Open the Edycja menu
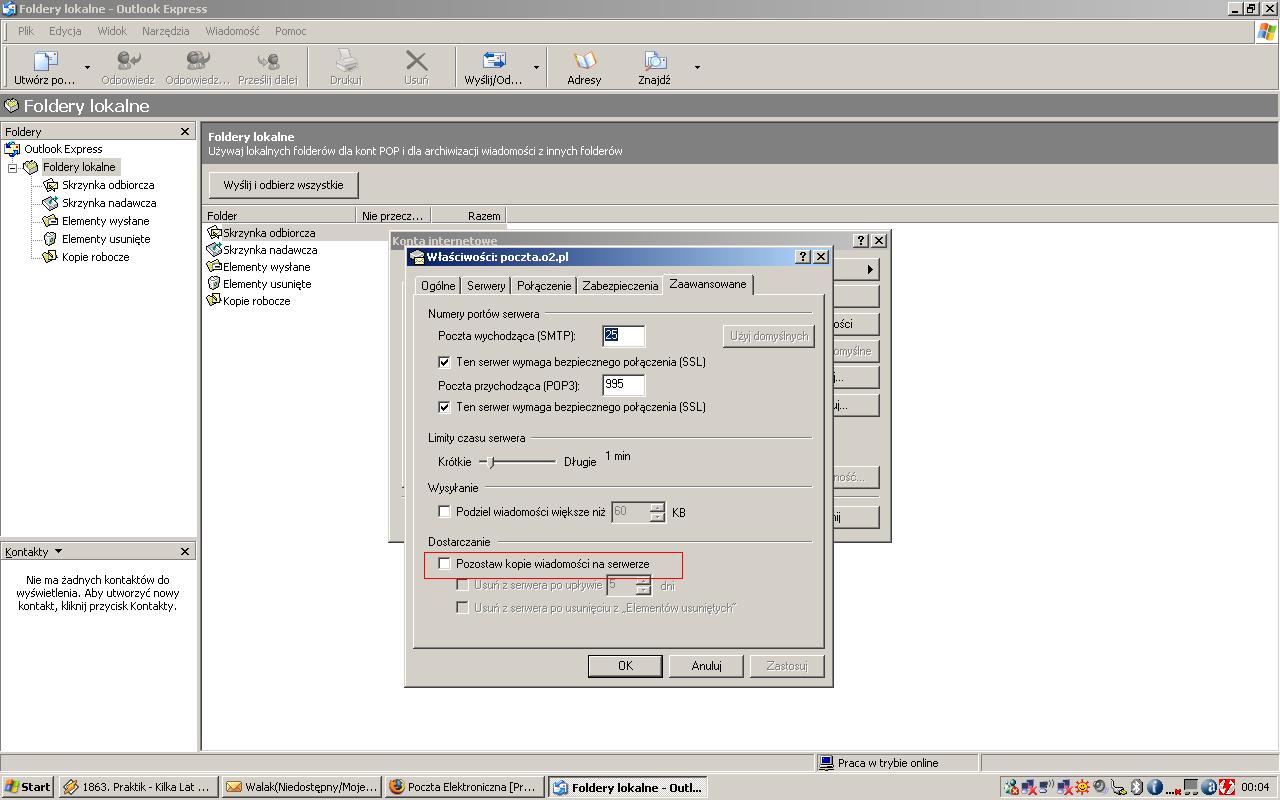Screen dimensions: 1280x800 (x=65, y=31)
